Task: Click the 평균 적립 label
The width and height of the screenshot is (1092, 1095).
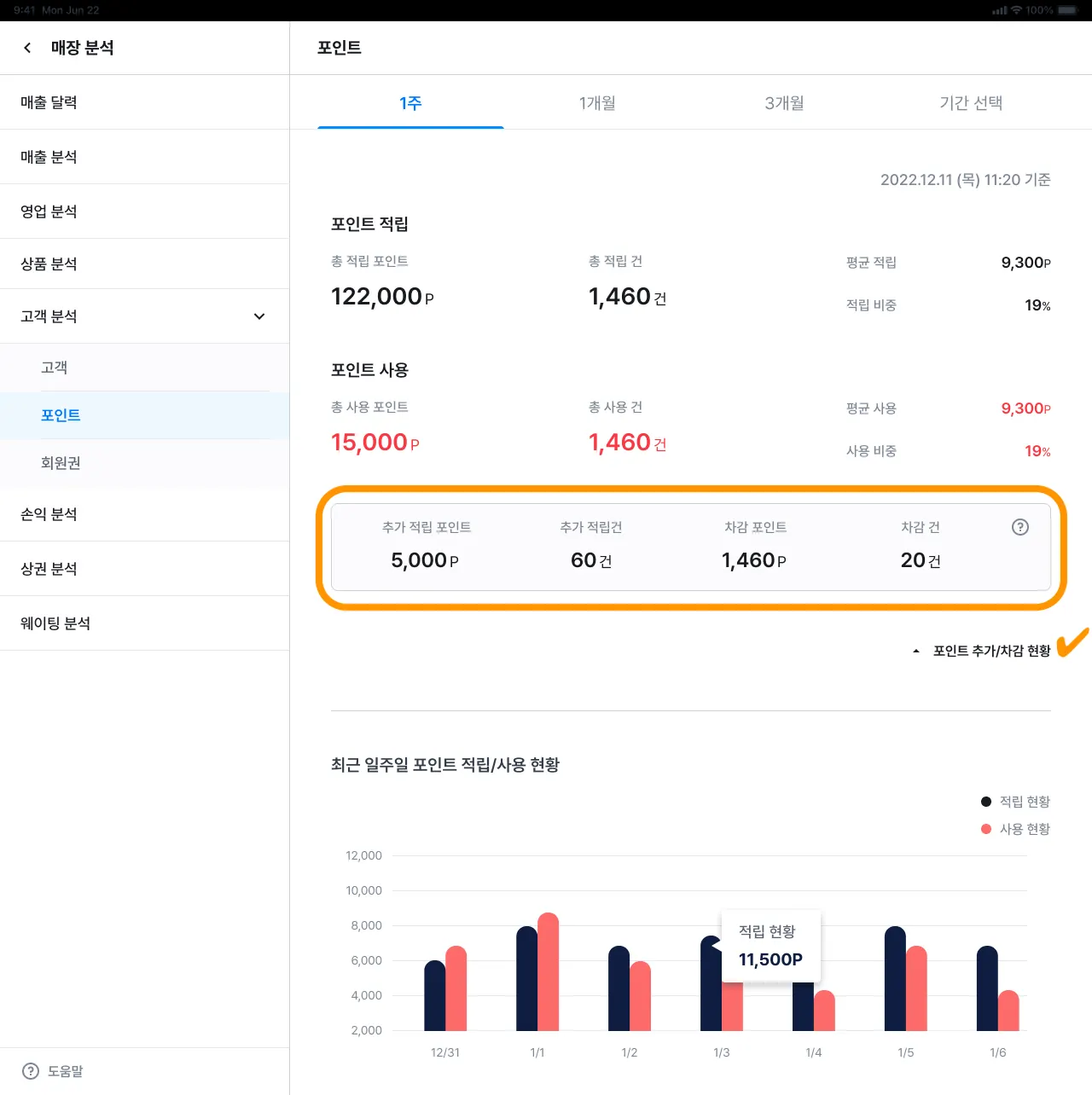Action: point(871,263)
